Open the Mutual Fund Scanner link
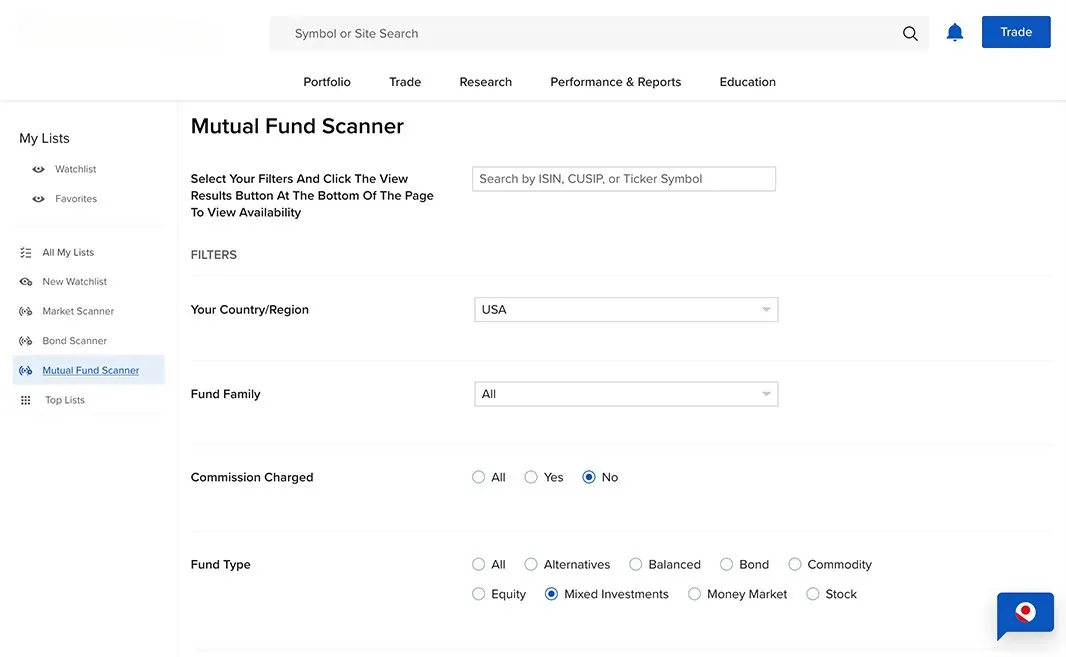Image resolution: width=1066 pixels, height=657 pixels. pyautogui.click(x=91, y=369)
